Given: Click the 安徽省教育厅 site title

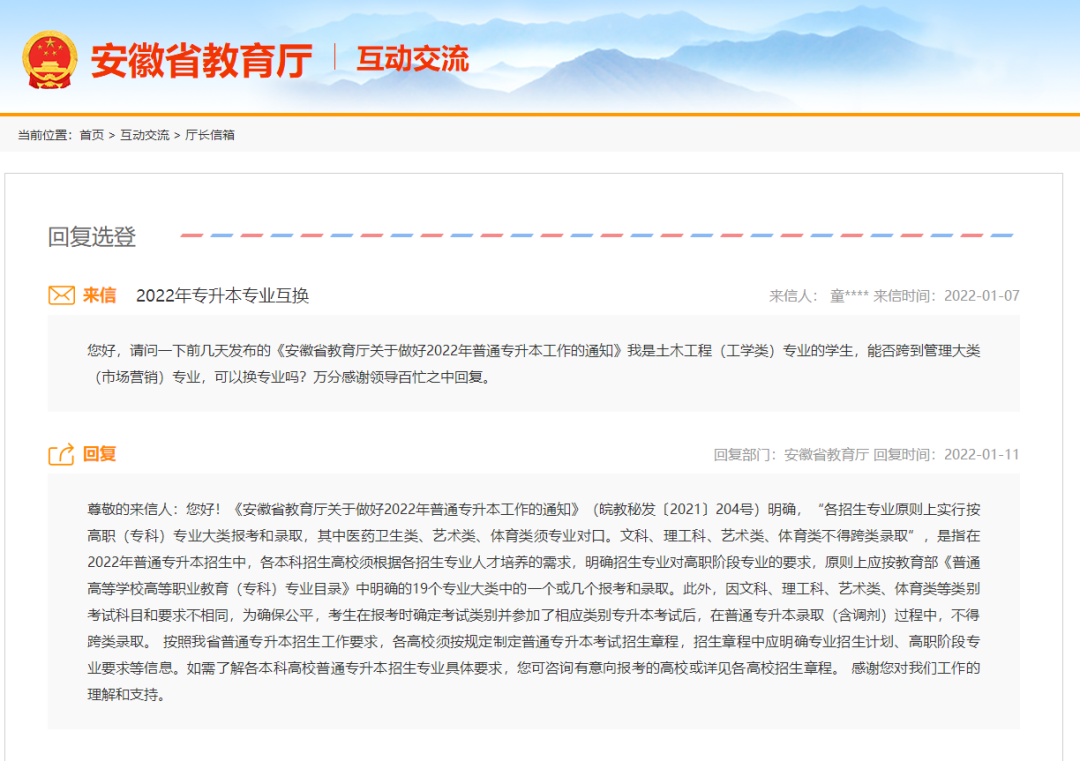Looking at the screenshot, I should pos(201,60).
